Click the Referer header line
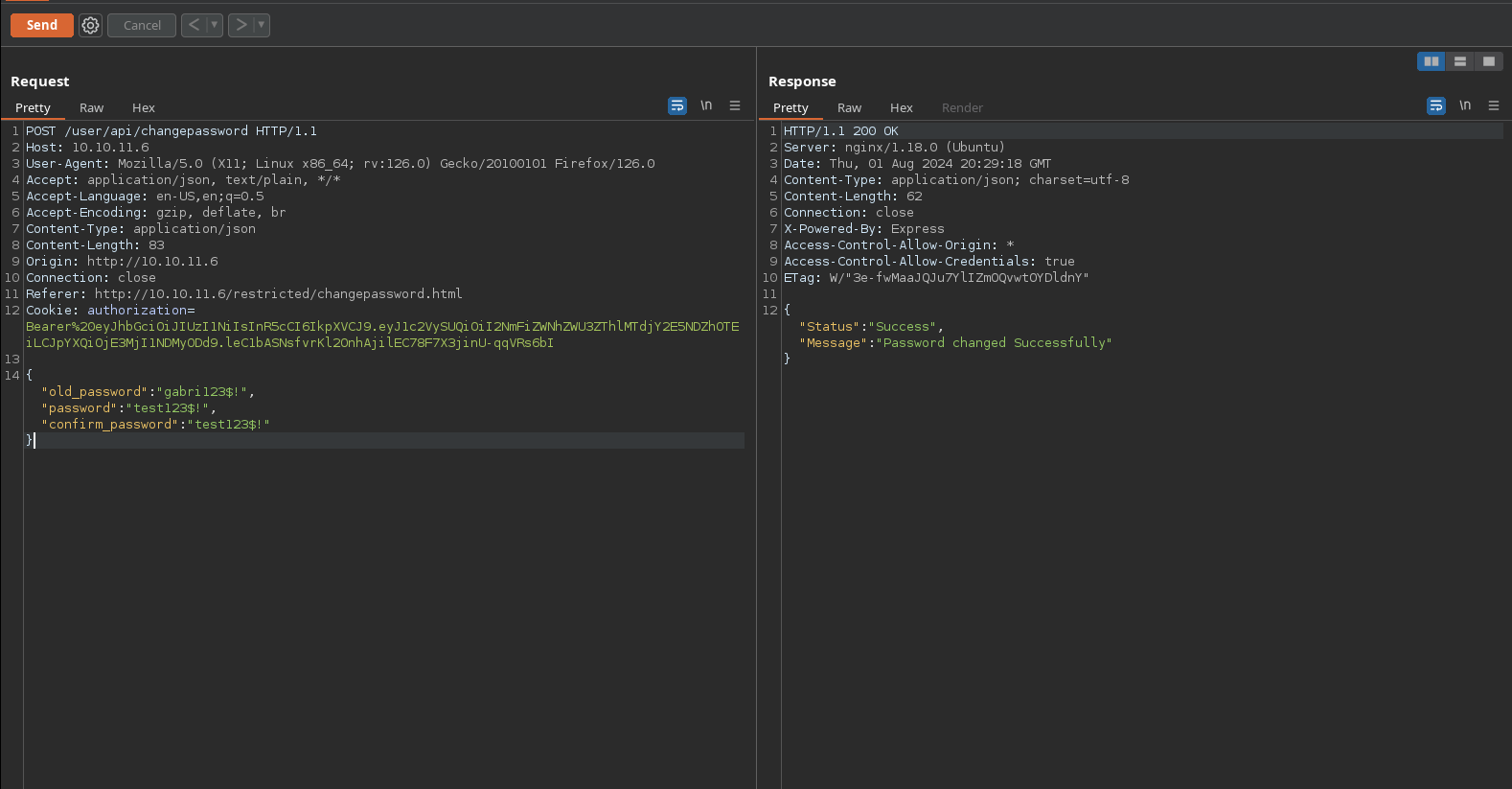 pyautogui.click(x=243, y=294)
